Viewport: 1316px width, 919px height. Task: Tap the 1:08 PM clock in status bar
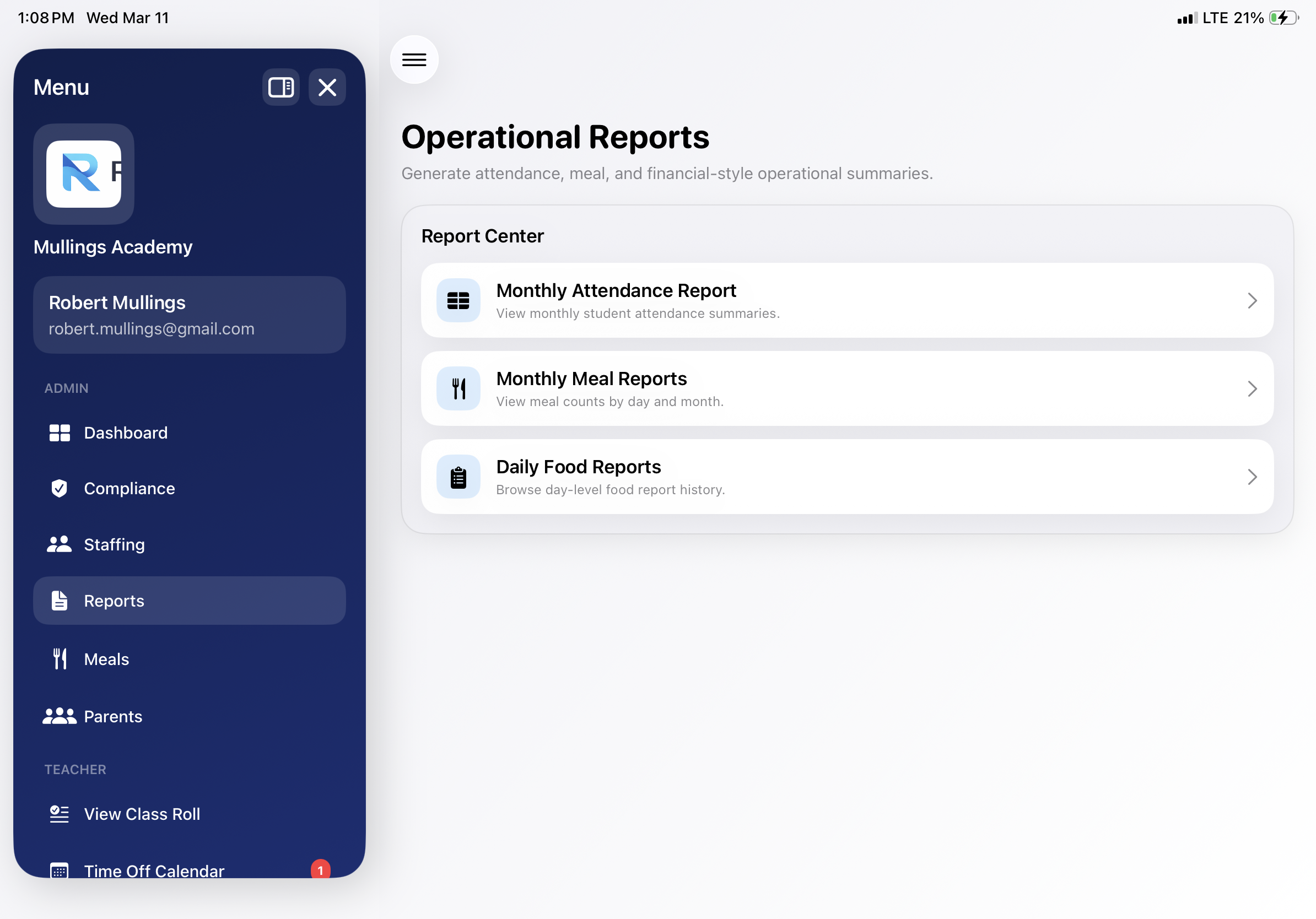point(46,18)
